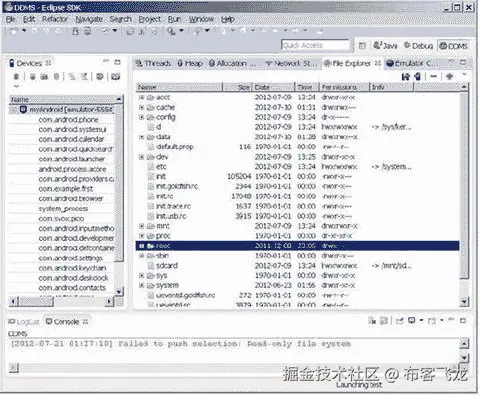Click the Quick Access search field
This screenshot has width=480, height=395.
315,45
